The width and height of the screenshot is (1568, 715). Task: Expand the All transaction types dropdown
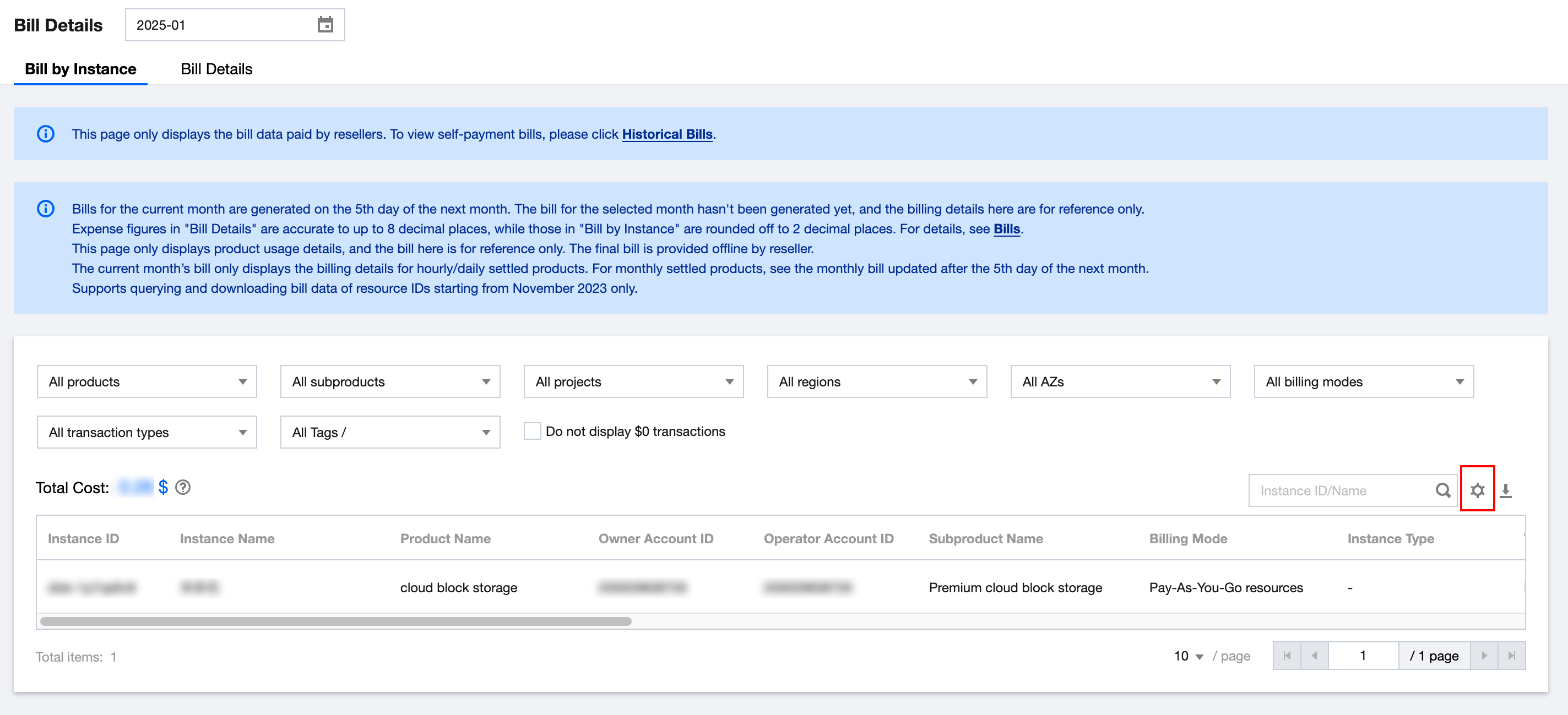coord(147,432)
